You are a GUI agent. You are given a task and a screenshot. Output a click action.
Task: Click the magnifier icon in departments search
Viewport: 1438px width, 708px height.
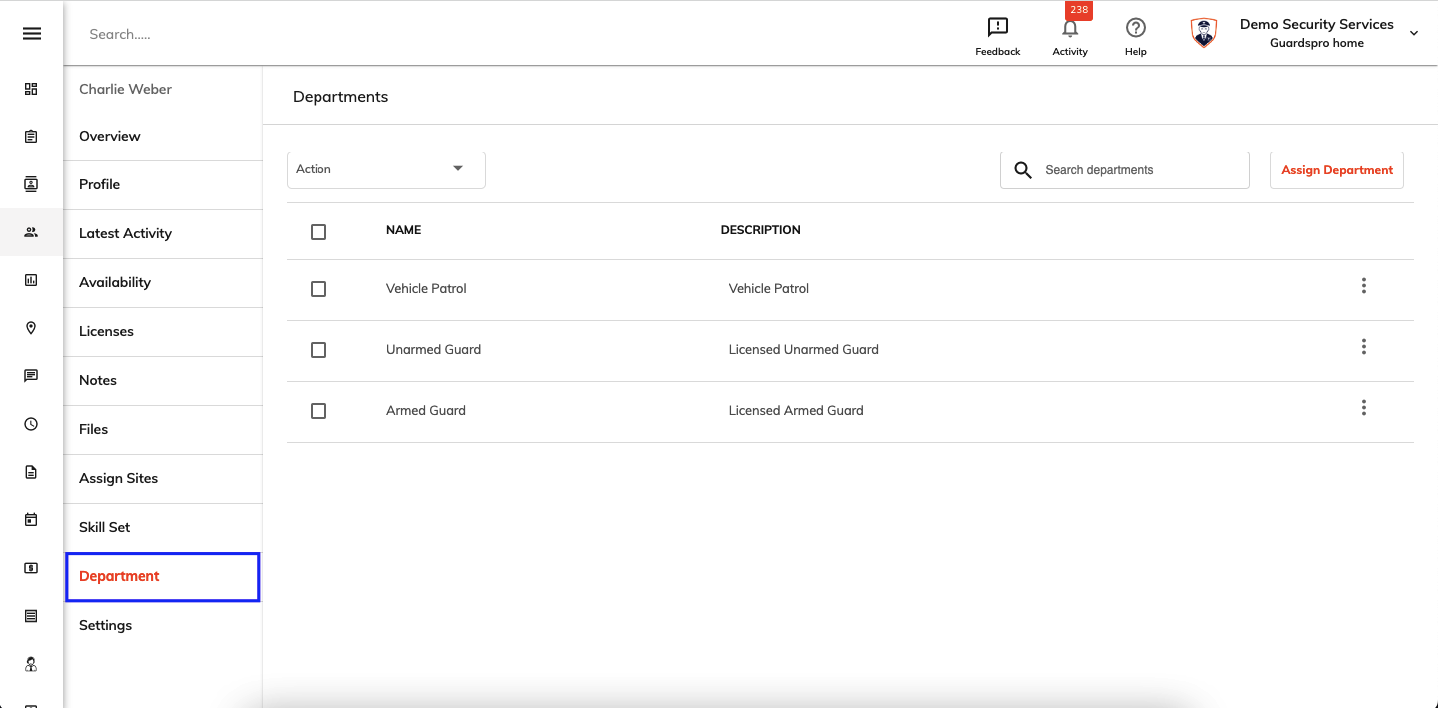(1022, 170)
